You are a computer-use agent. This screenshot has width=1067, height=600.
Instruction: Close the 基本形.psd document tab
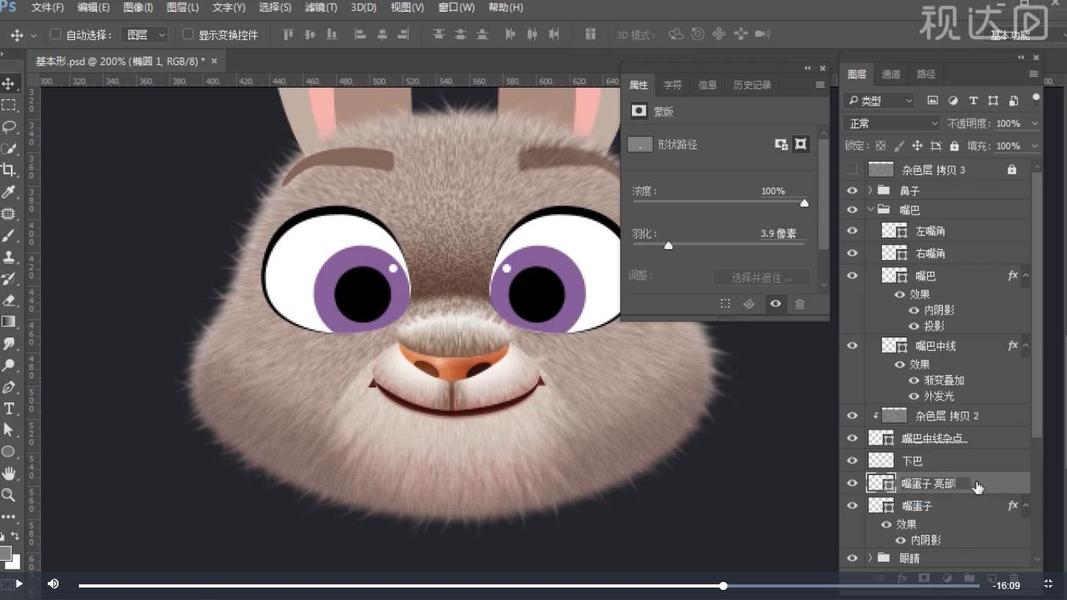(214, 61)
